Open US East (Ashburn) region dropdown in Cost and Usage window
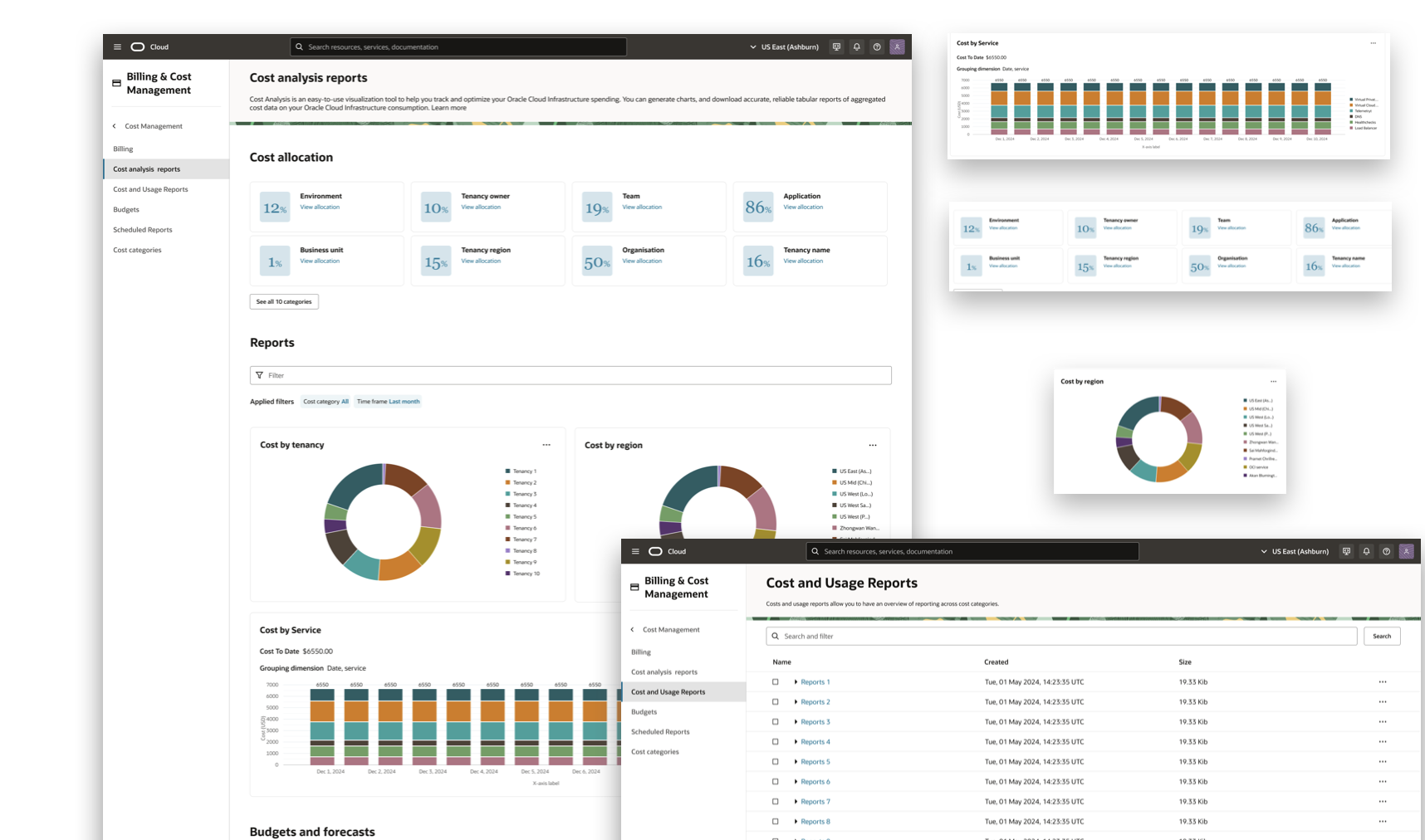Viewport: 1425px width, 840px height. (1295, 551)
